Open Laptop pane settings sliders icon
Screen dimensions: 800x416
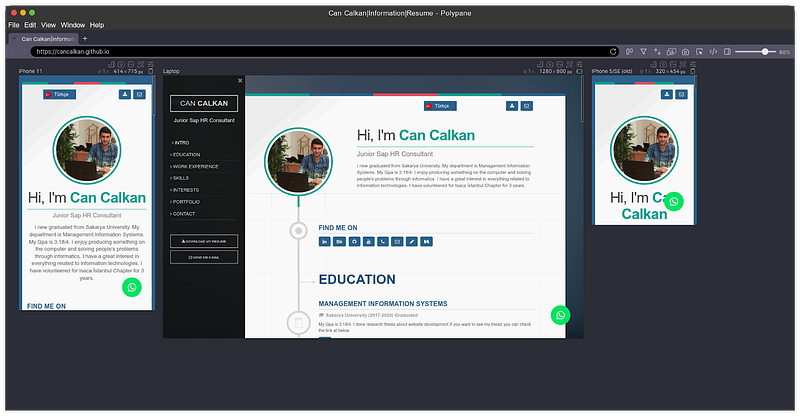coord(580,64)
